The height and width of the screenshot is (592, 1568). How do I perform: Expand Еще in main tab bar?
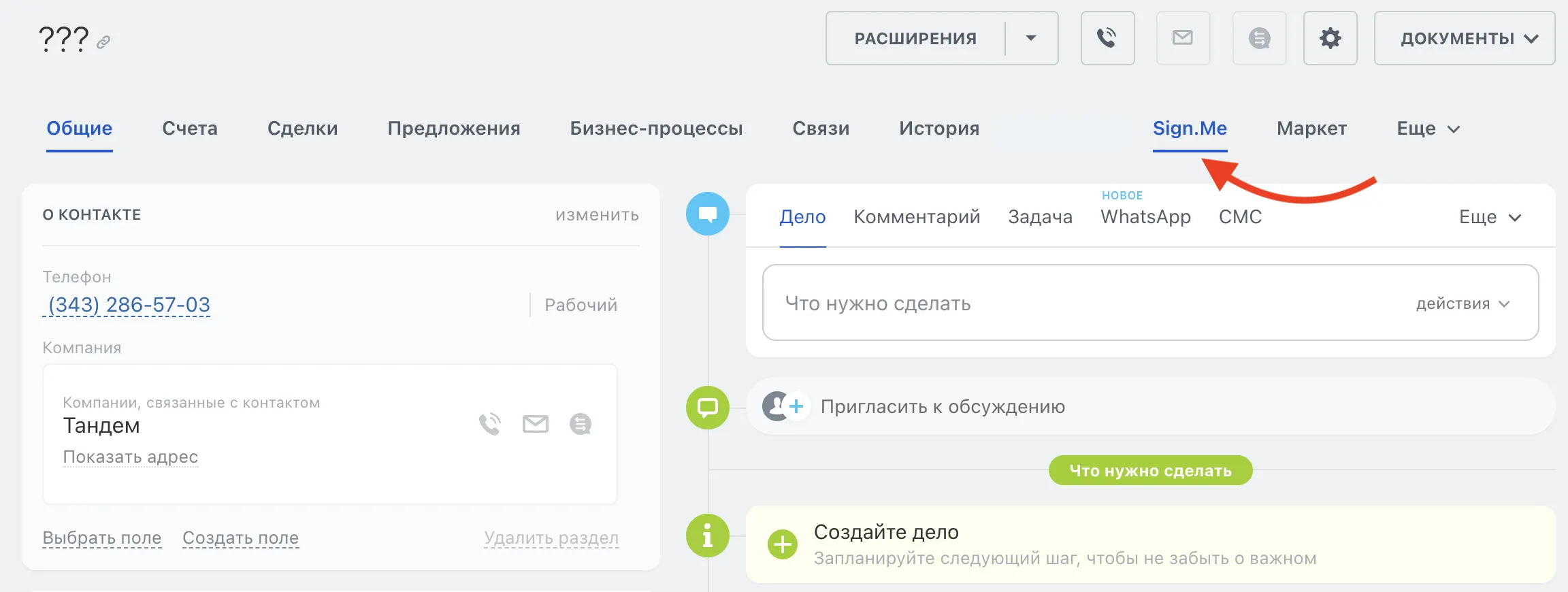1428,129
